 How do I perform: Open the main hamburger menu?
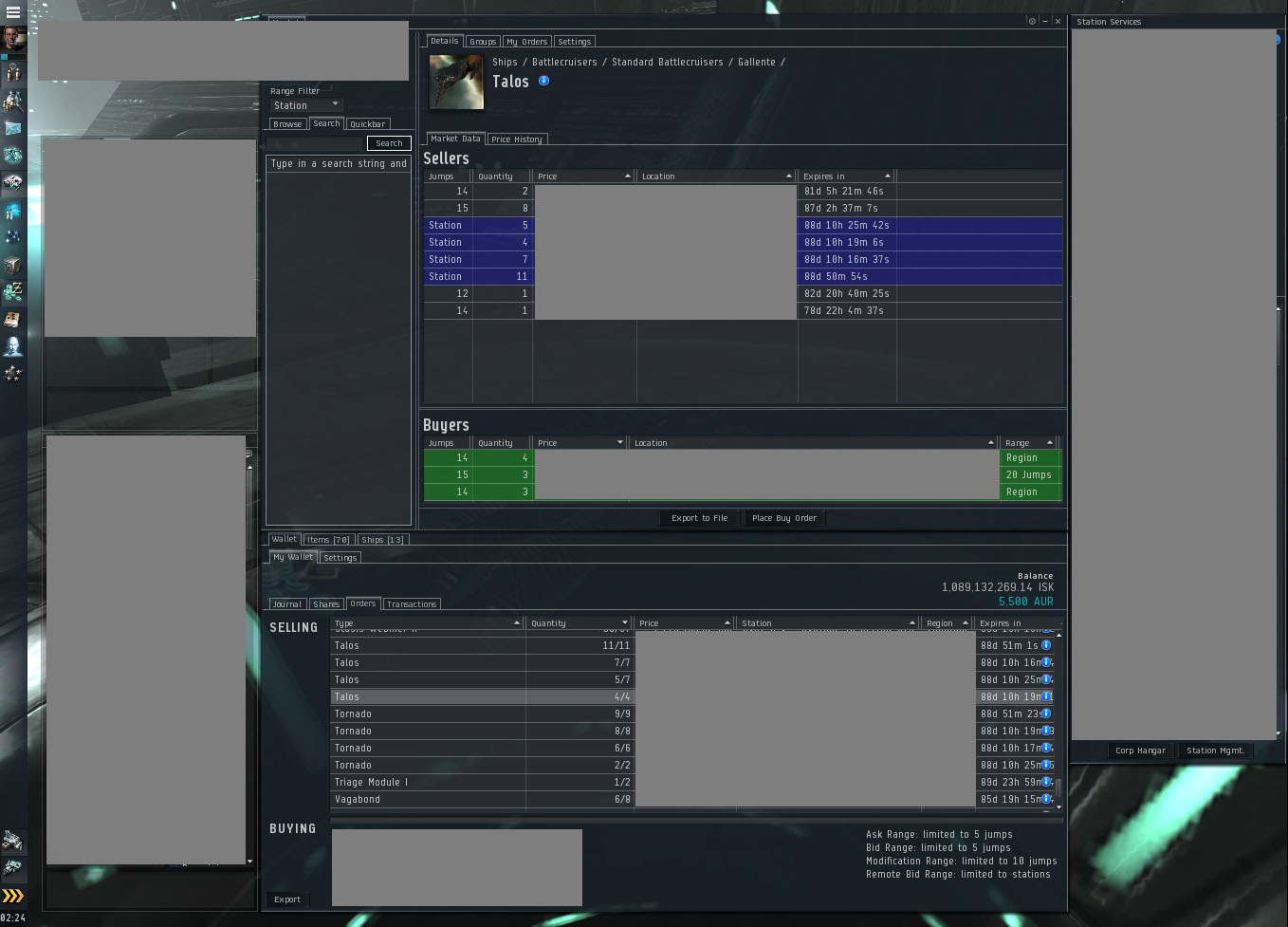(12, 12)
